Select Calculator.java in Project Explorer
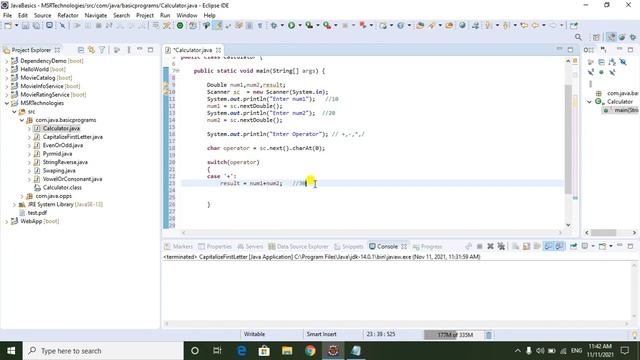This screenshot has height=360, width=640. 61,128
